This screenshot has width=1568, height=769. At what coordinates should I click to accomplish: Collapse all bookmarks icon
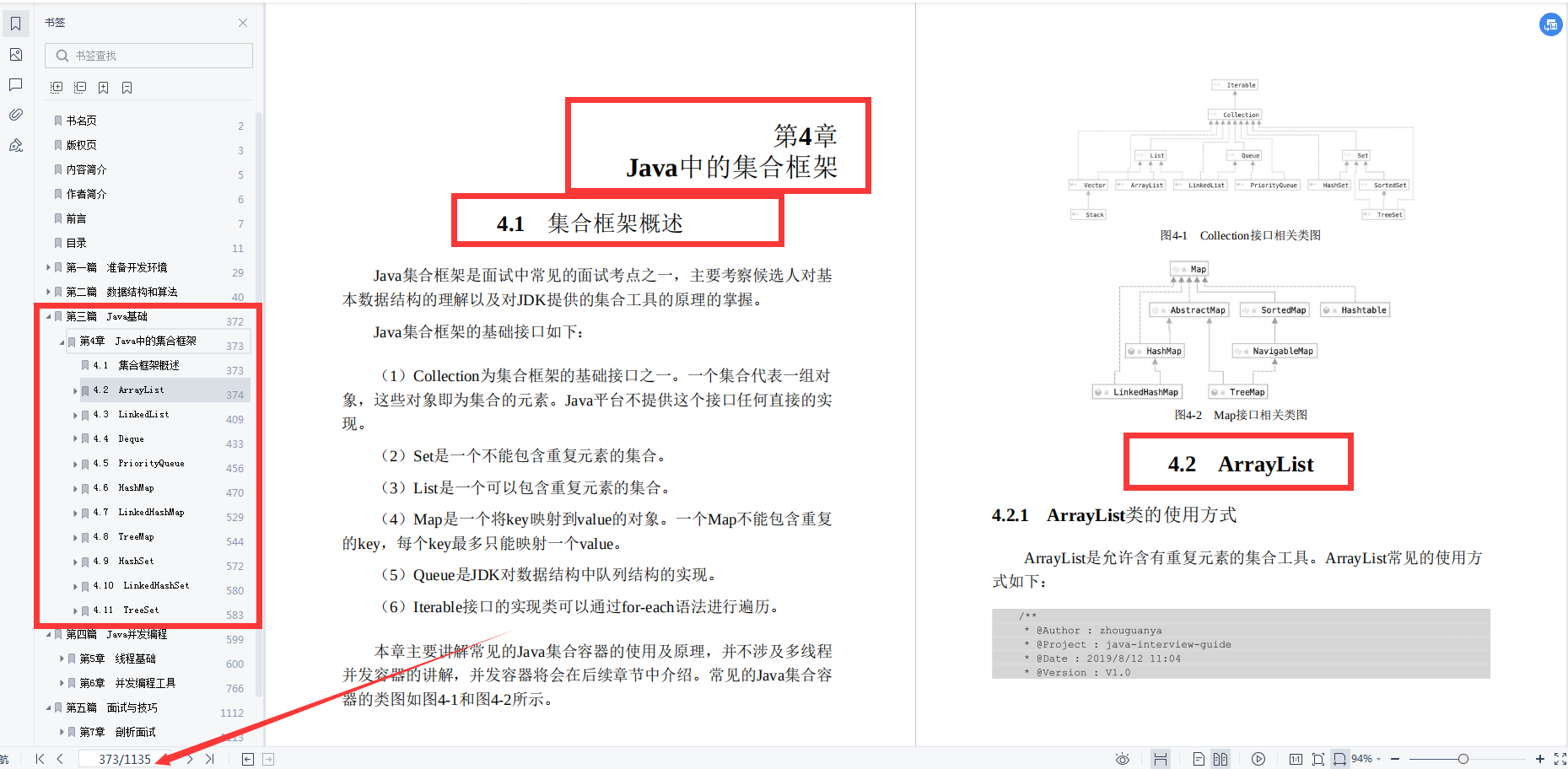pos(80,88)
